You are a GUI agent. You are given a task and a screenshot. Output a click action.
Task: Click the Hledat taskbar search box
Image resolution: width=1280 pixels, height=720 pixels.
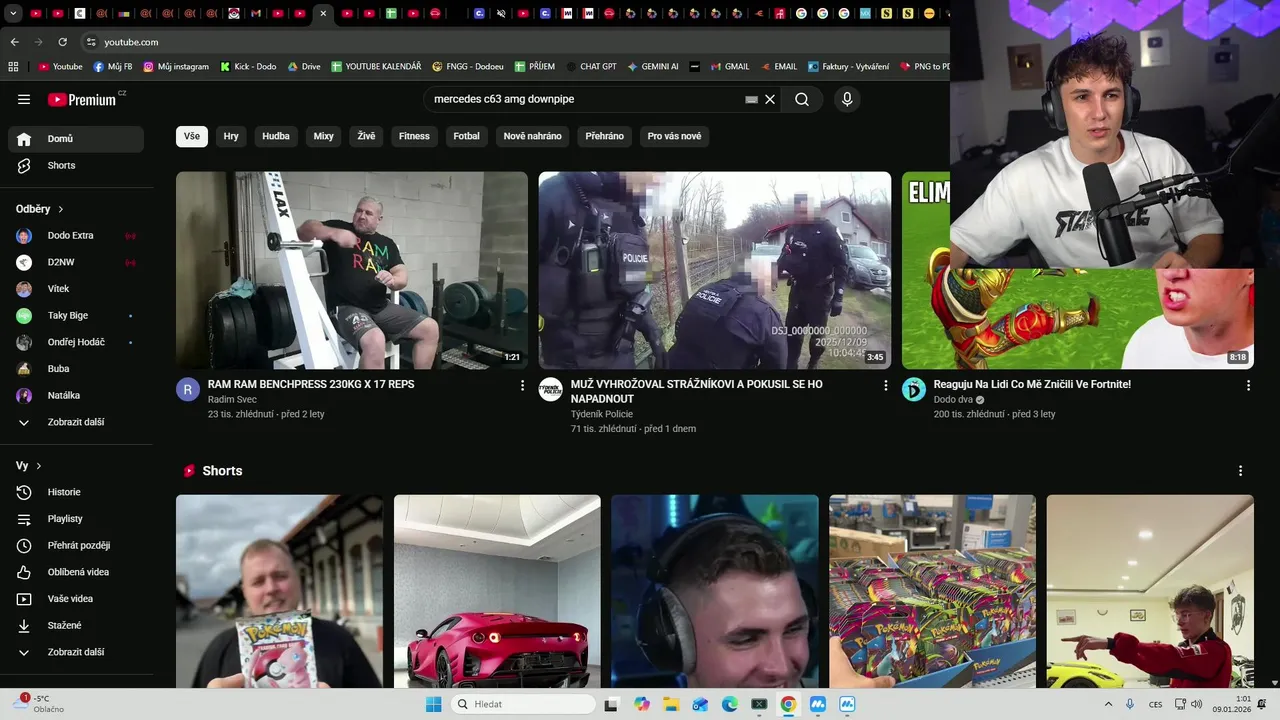pyautogui.click(x=522, y=704)
